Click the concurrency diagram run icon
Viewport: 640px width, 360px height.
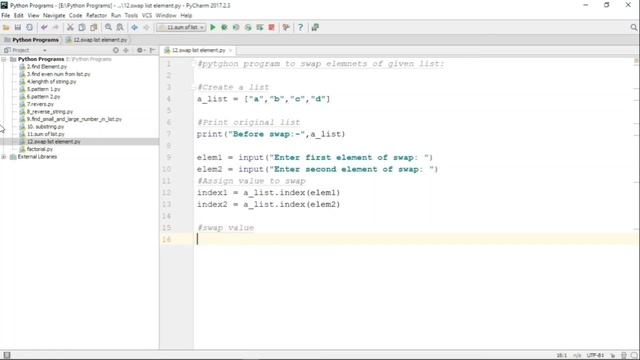coord(260,27)
